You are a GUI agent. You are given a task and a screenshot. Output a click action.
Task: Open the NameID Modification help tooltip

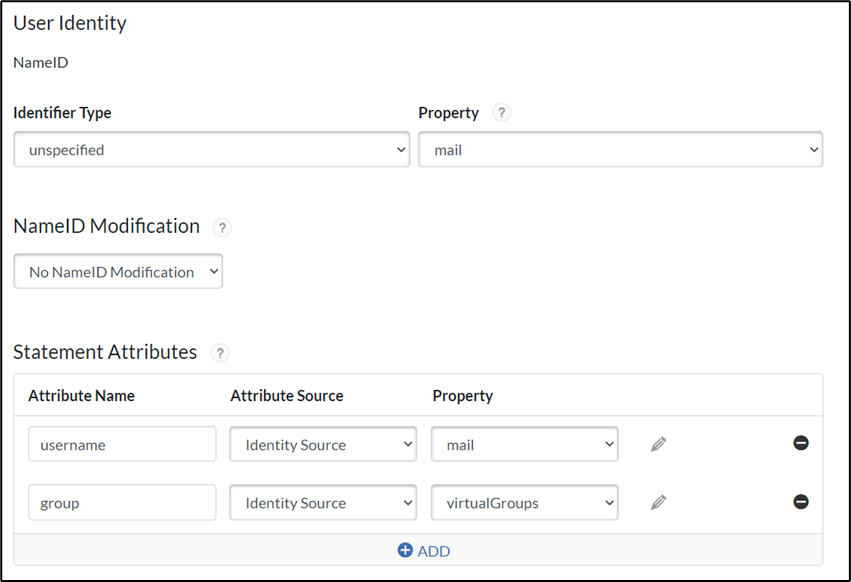coord(221,227)
